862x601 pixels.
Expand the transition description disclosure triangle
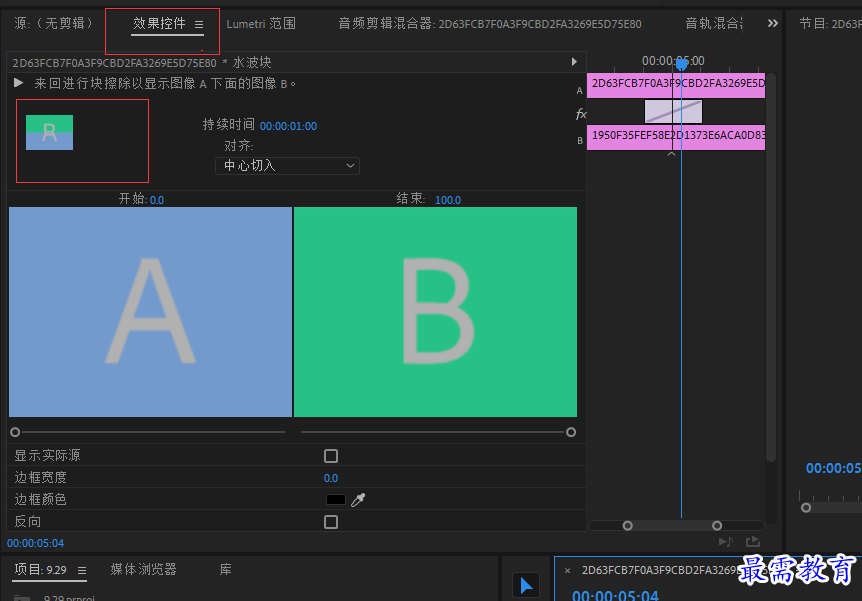coord(18,82)
